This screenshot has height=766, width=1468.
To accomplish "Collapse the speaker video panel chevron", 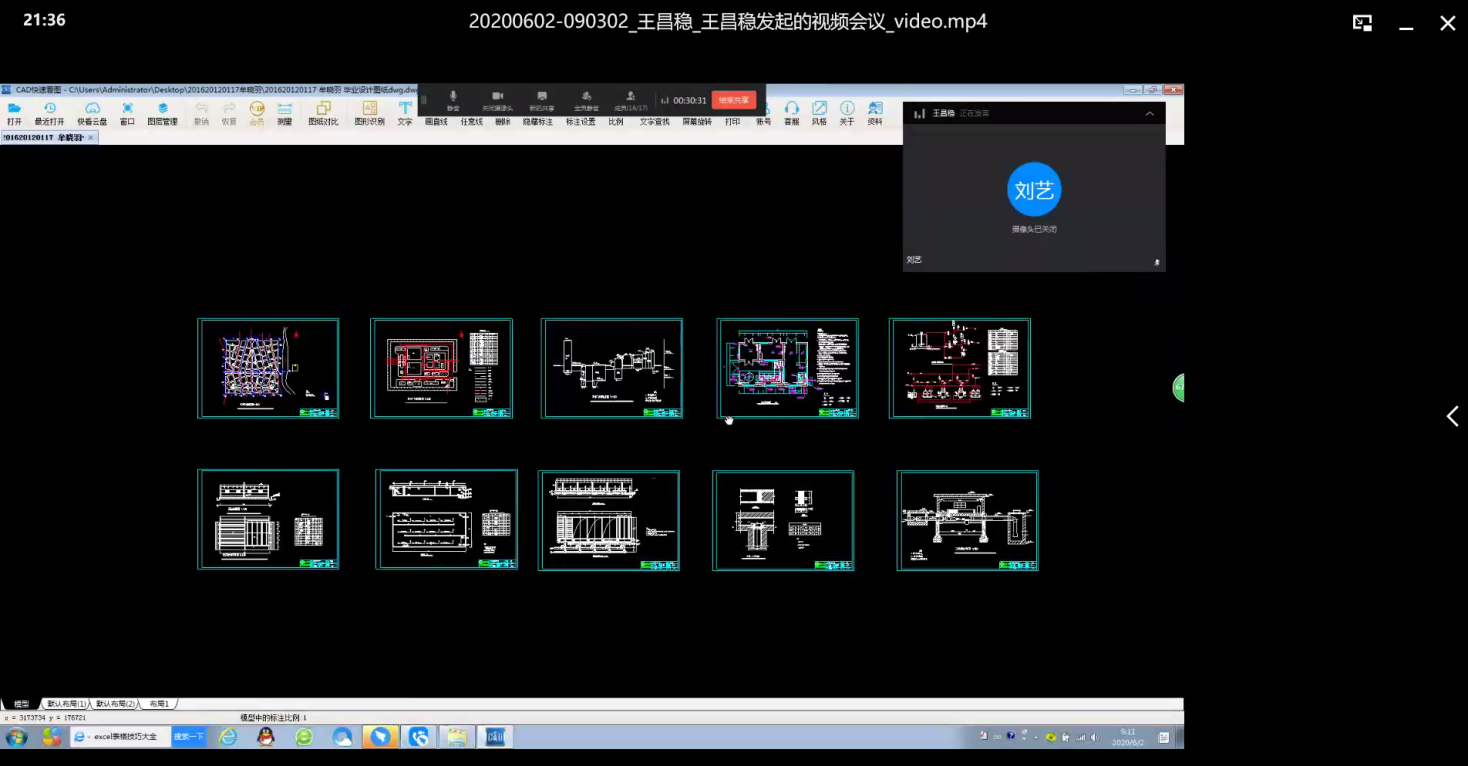I will coord(1149,114).
